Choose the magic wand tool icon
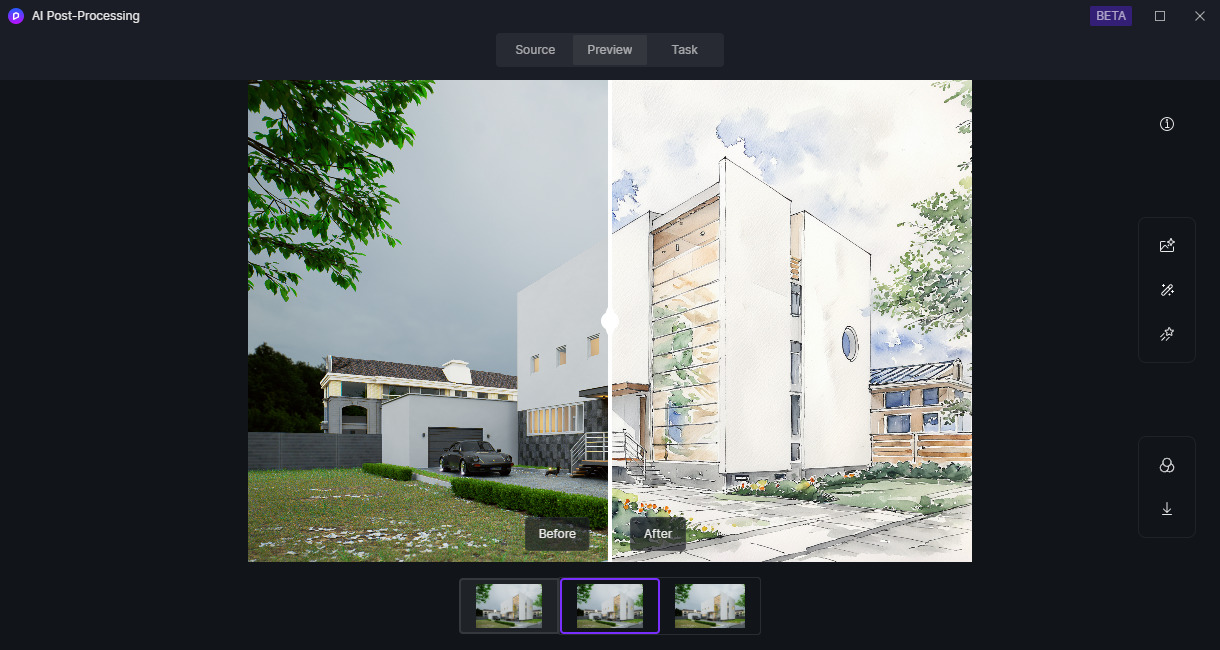This screenshot has width=1220, height=650. [x=1167, y=290]
